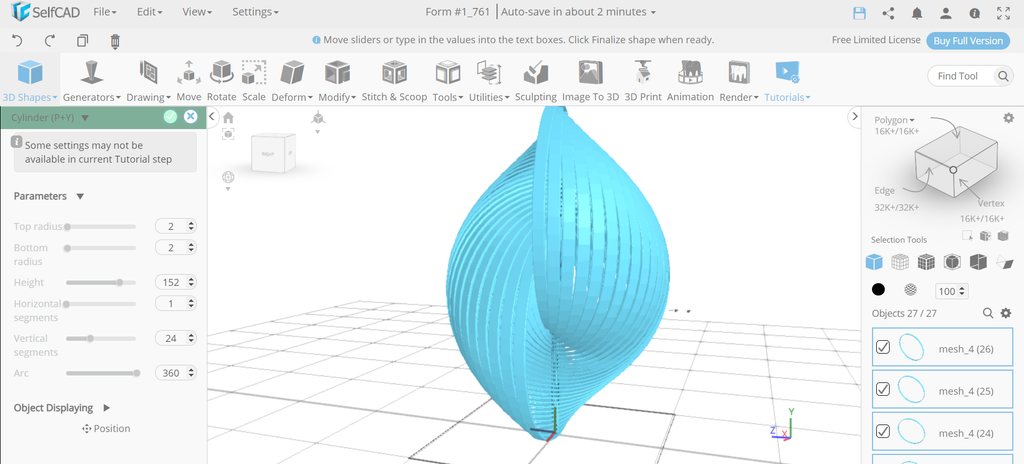This screenshot has height=464, width=1024.
Task: Select the split cube selection mode
Action: 978,262
